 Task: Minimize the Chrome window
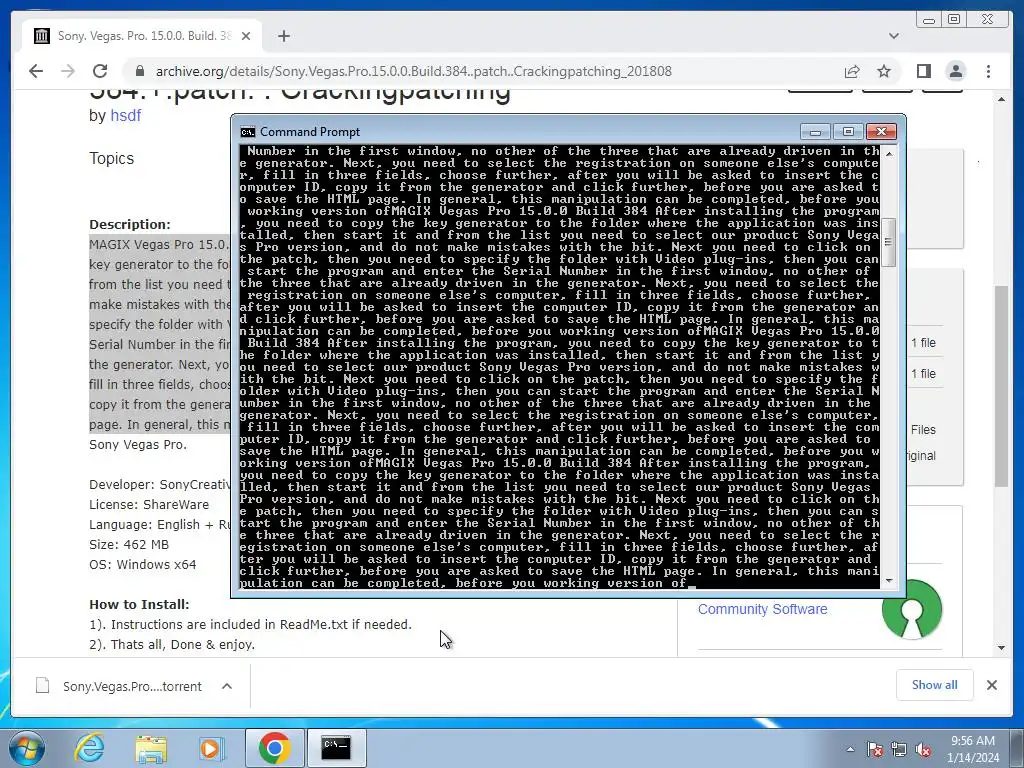[929, 20]
